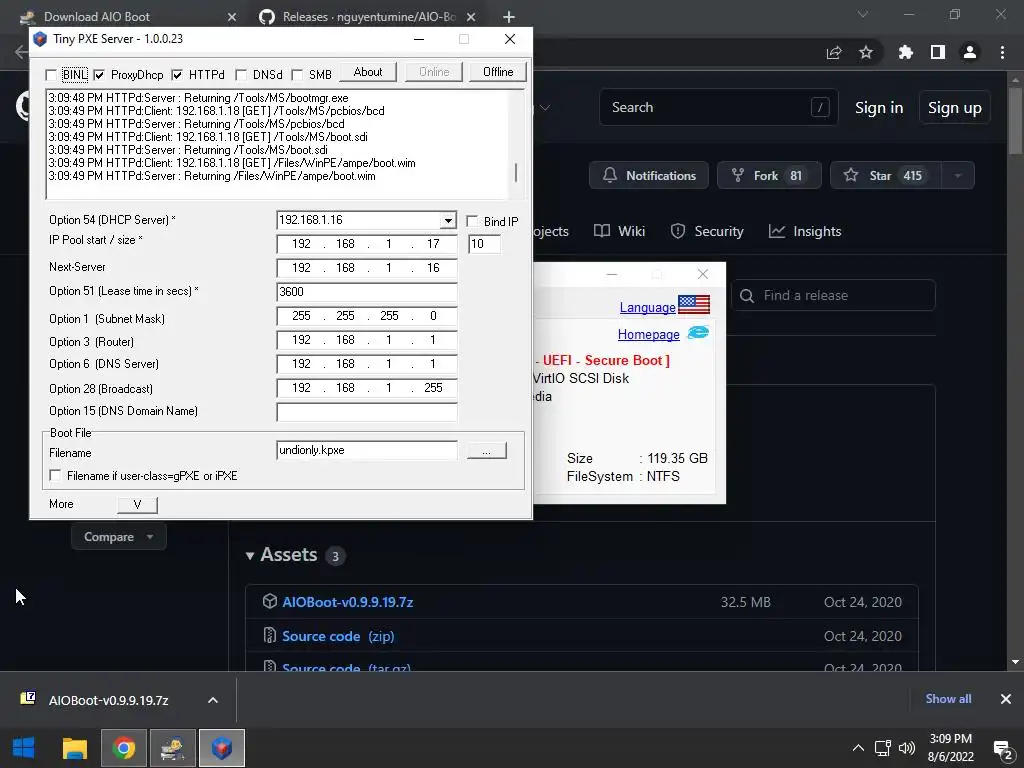Enable the BINL checkbox
This screenshot has width=1024, height=768.
(x=51, y=75)
